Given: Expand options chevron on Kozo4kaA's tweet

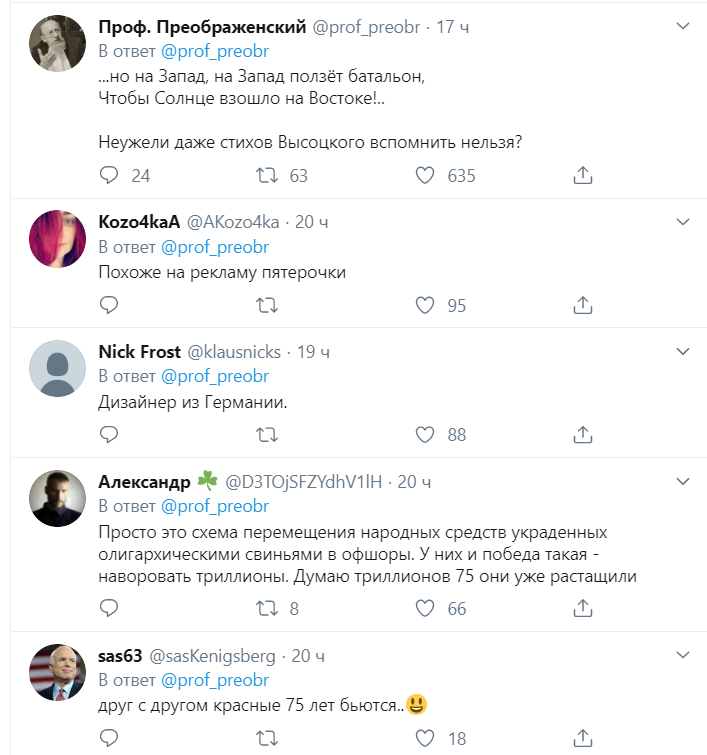Looking at the screenshot, I should pyautogui.click(x=683, y=221).
